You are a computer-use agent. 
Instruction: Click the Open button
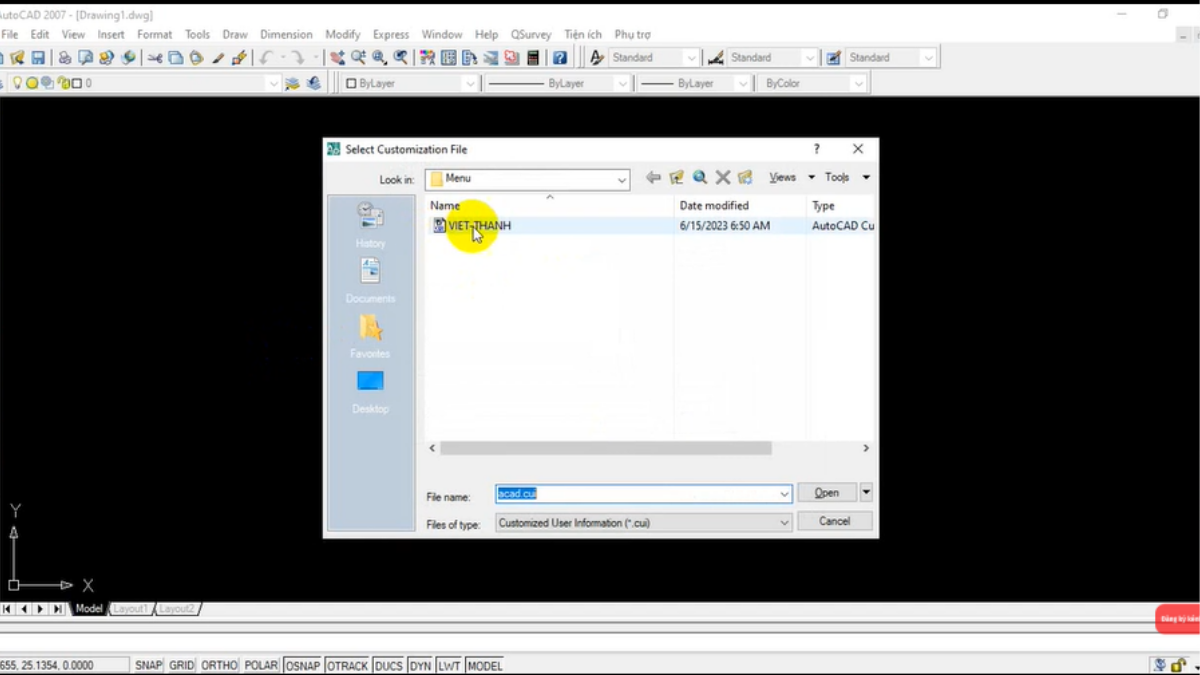[826, 493]
